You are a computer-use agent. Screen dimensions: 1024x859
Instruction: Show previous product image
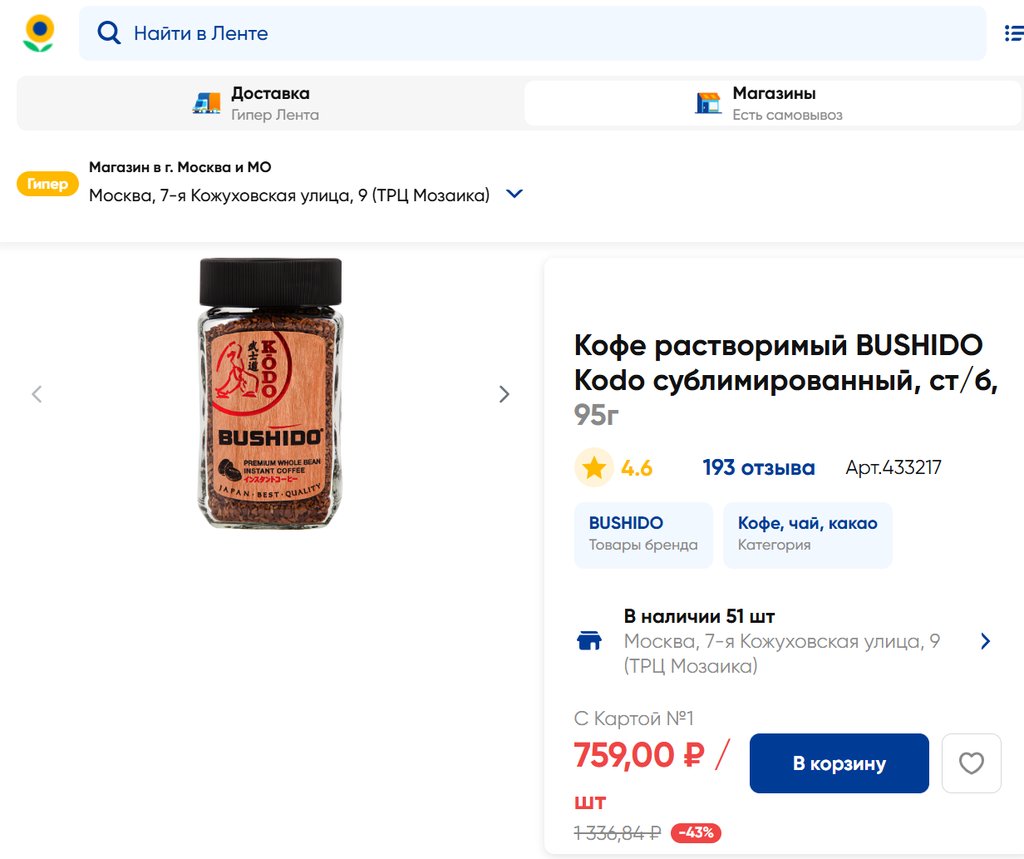click(x=37, y=394)
